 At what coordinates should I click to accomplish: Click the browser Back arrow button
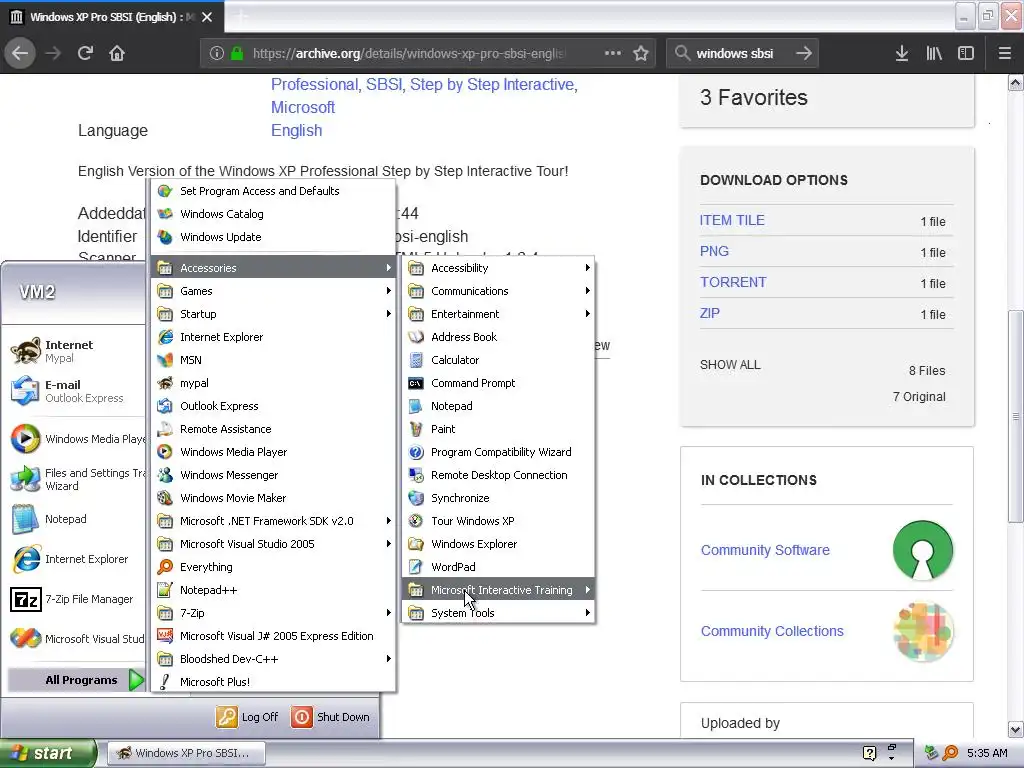20,54
